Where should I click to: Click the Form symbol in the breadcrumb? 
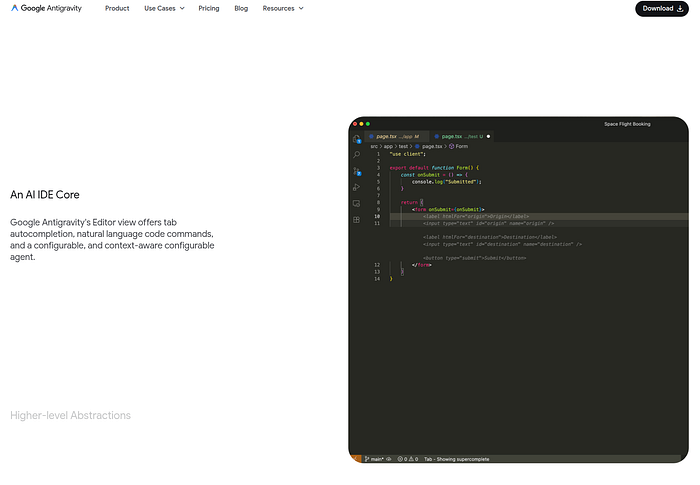(x=461, y=146)
